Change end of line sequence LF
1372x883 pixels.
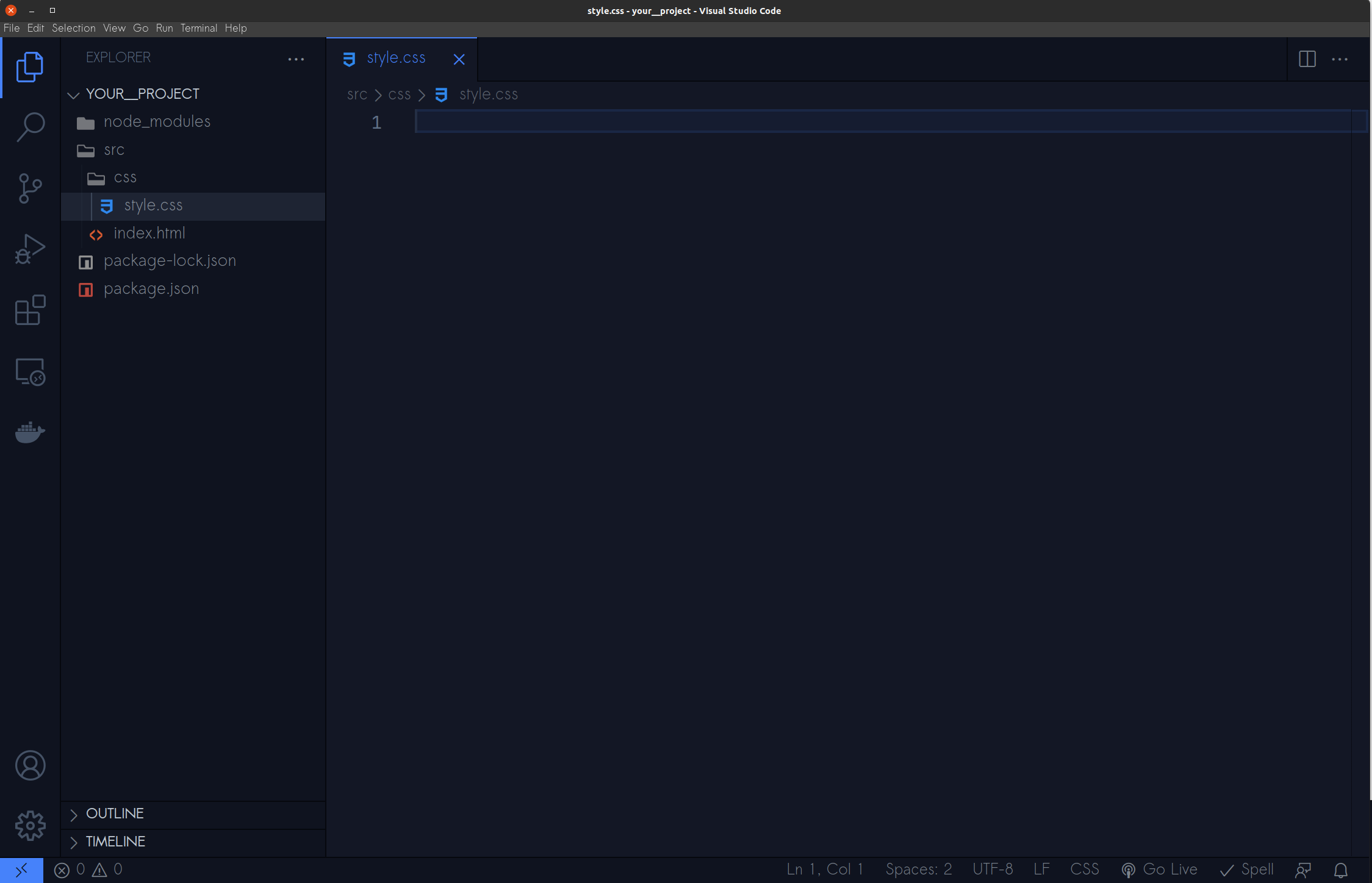[x=1042, y=870]
